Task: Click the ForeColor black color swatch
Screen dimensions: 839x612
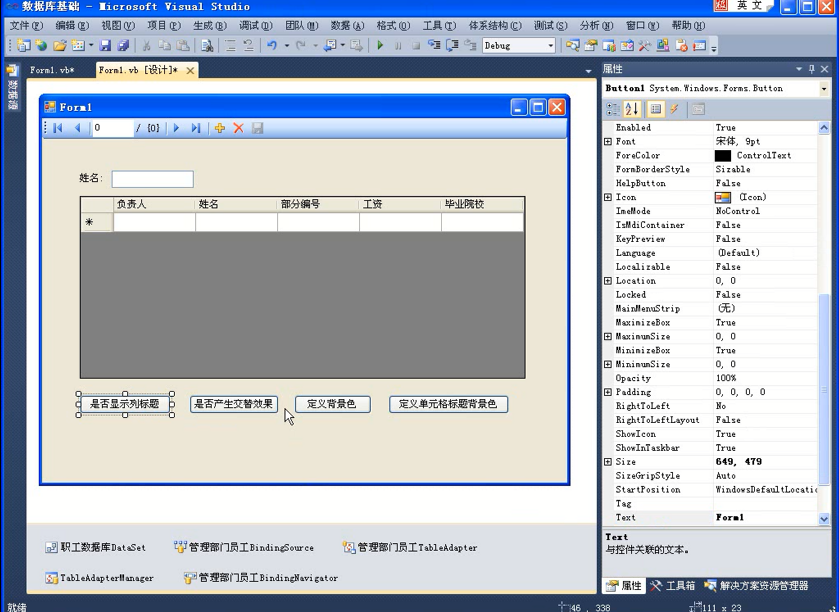Action: click(x=722, y=156)
